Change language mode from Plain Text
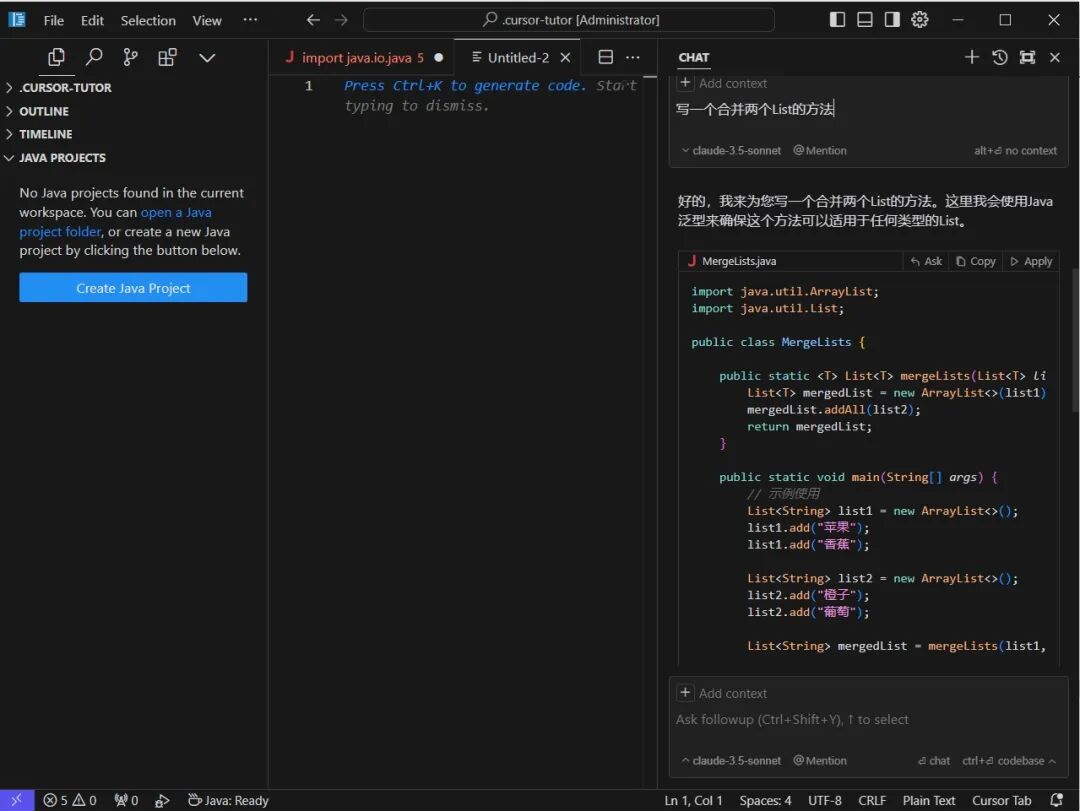The image size is (1080, 811). 928,801
